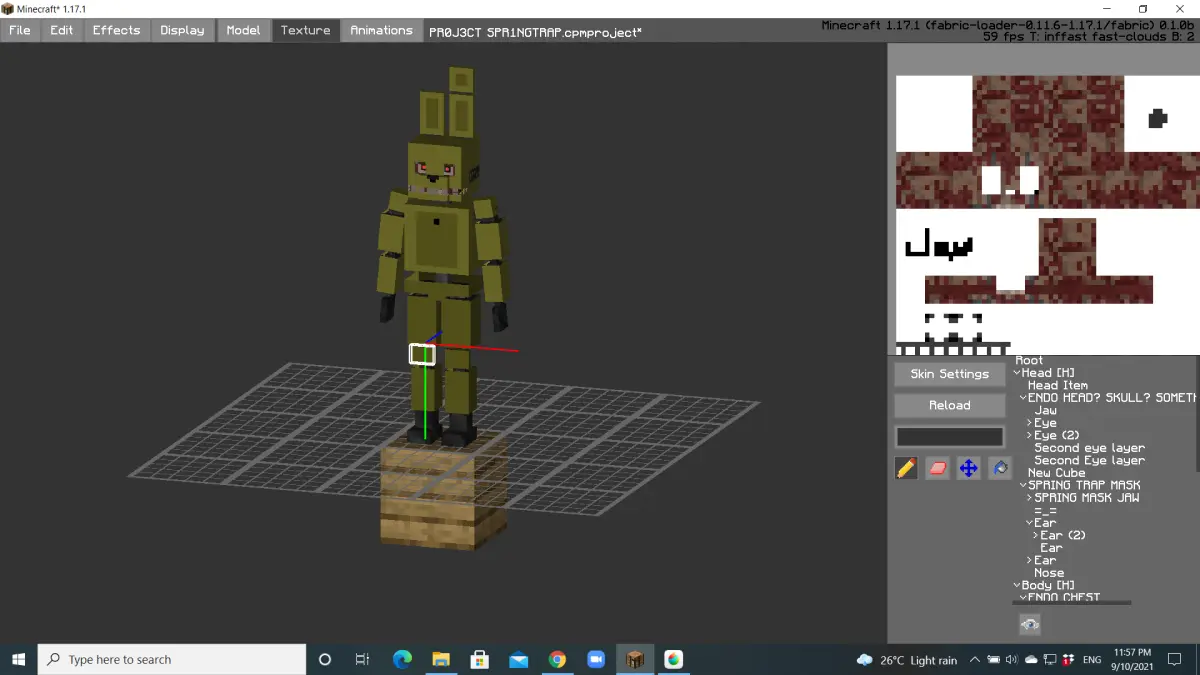Toggle the eye visibility button below the tree
The height and width of the screenshot is (675, 1200).
1030,625
